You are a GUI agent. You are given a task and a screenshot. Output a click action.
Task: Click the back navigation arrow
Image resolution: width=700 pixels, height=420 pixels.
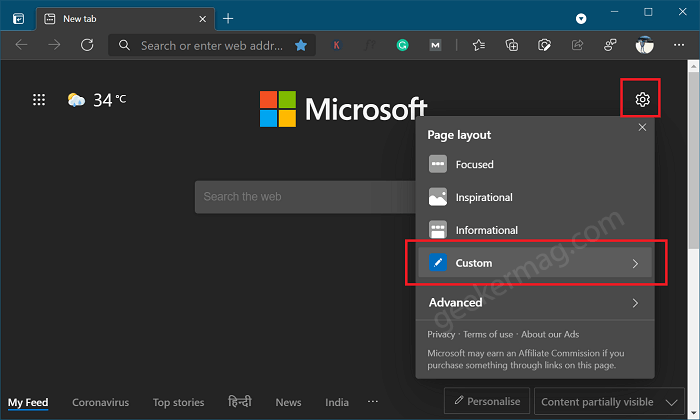pyautogui.click(x=21, y=45)
